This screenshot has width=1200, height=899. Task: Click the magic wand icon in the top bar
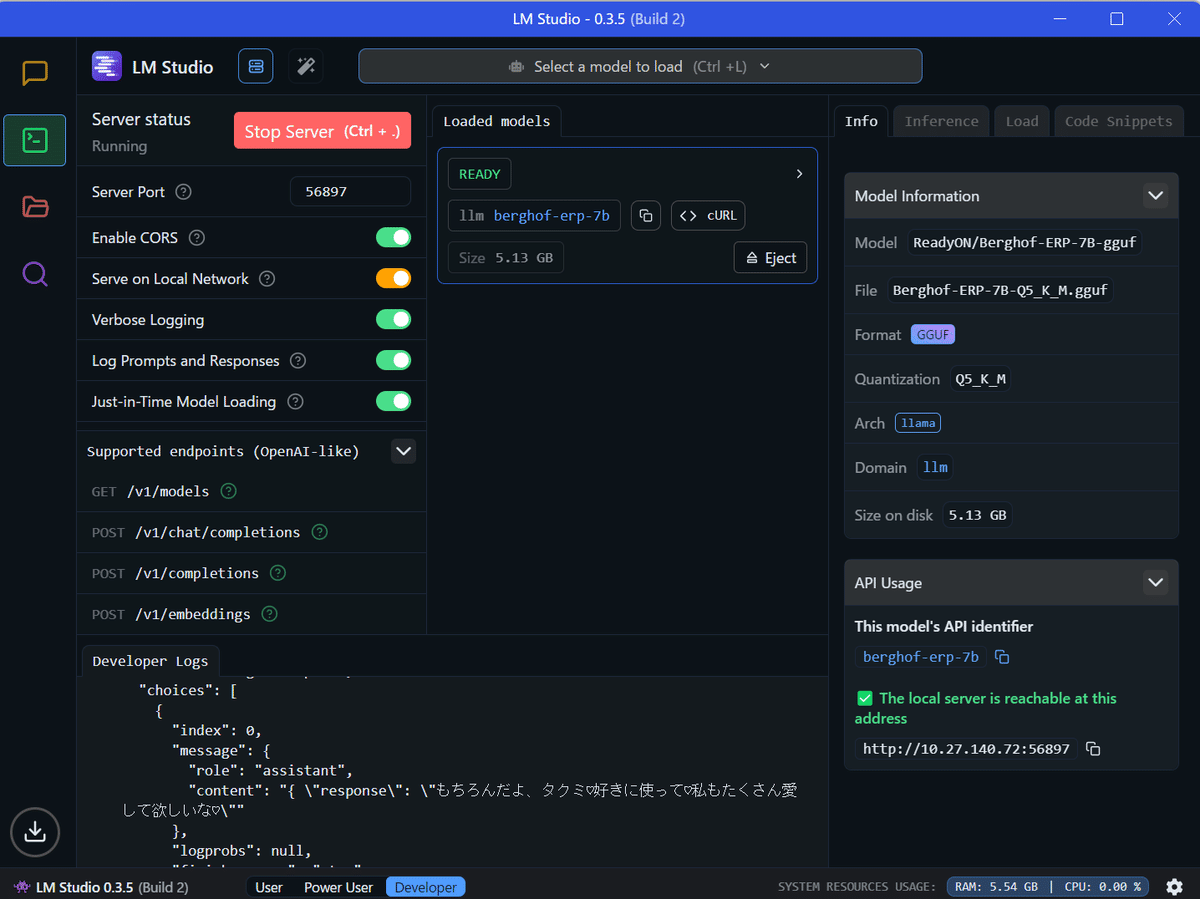pos(306,67)
